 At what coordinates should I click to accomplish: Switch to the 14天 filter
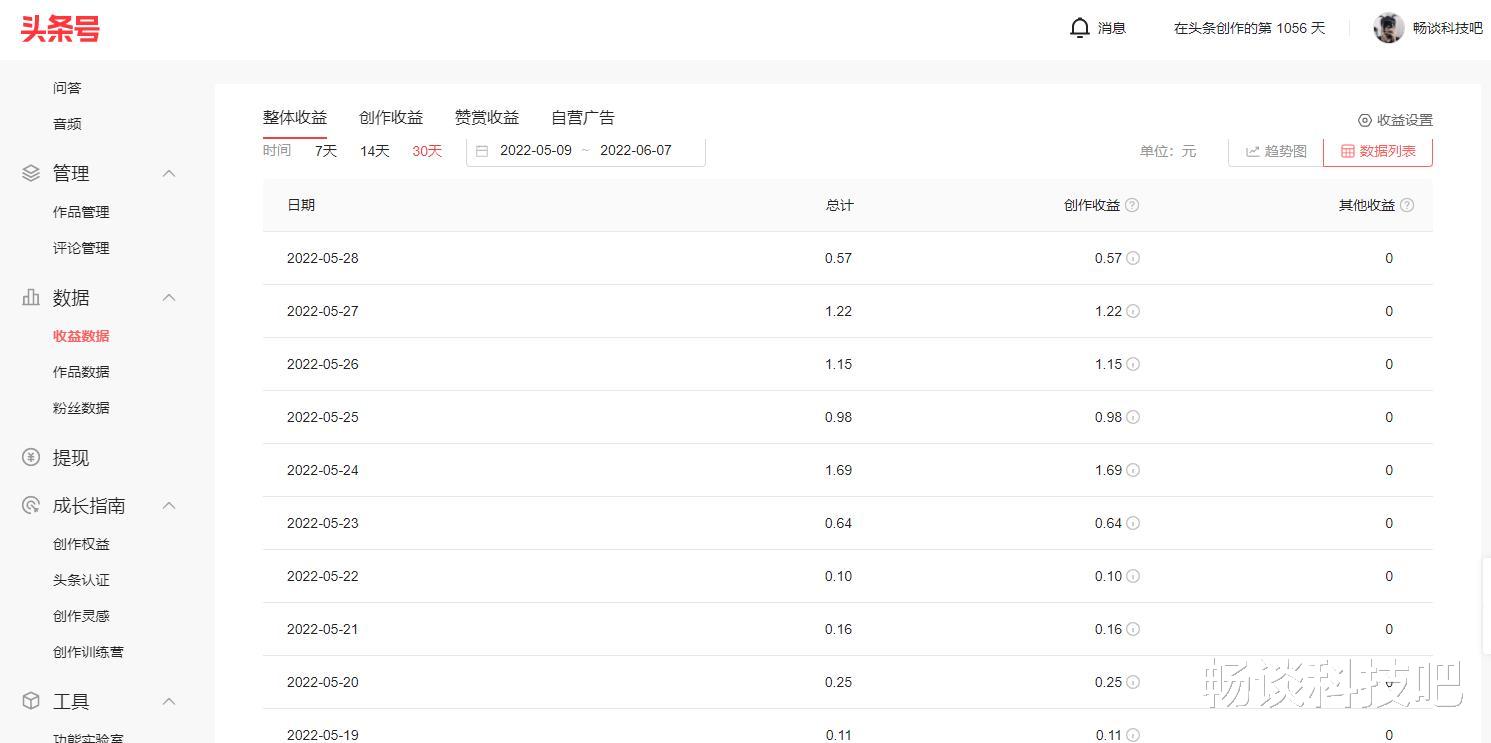(x=374, y=151)
